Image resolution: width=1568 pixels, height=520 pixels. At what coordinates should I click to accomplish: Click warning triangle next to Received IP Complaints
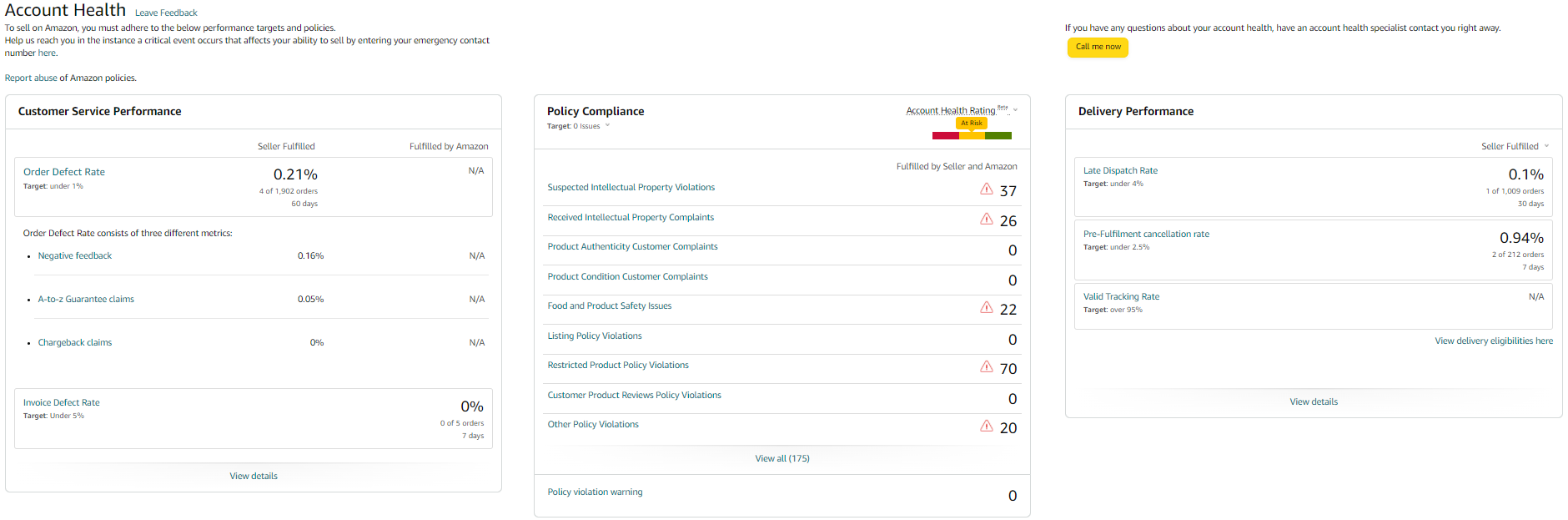986,220
